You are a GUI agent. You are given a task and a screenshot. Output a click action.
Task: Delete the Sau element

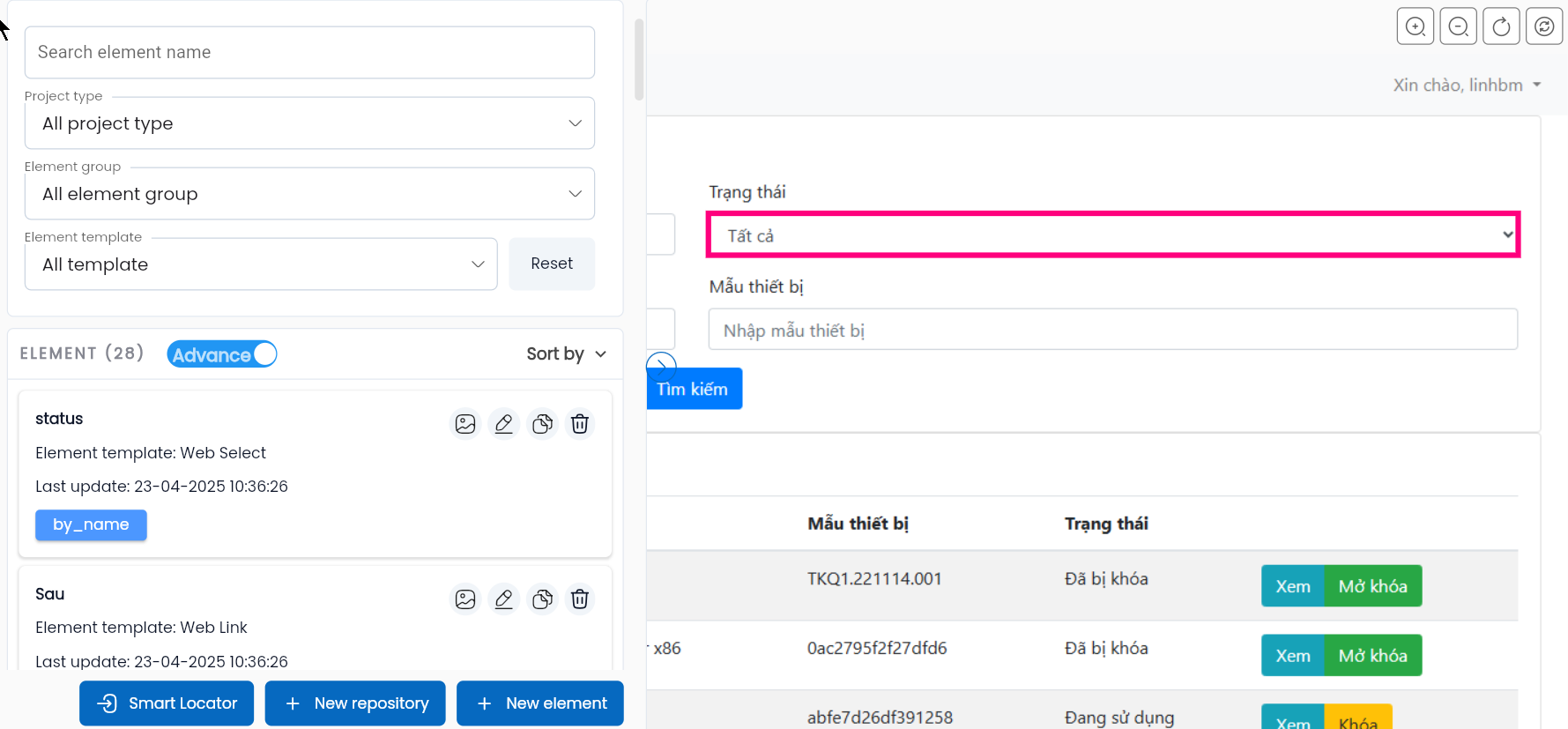[x=580, y=599]
